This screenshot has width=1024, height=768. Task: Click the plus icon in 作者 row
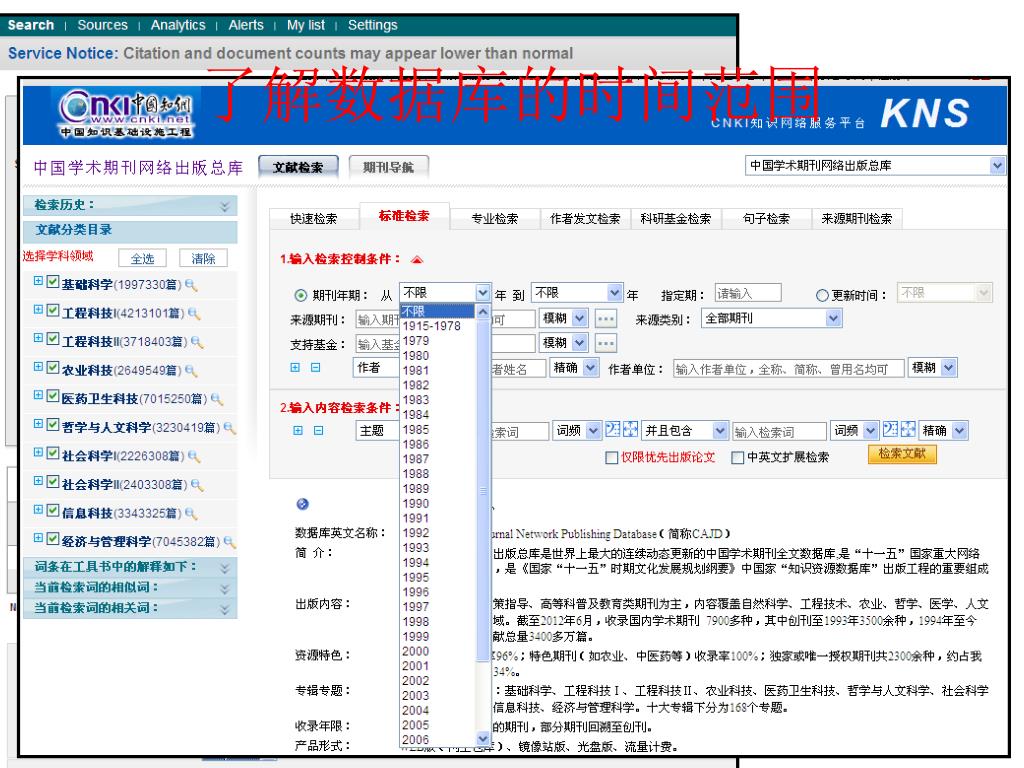[295, 368]
